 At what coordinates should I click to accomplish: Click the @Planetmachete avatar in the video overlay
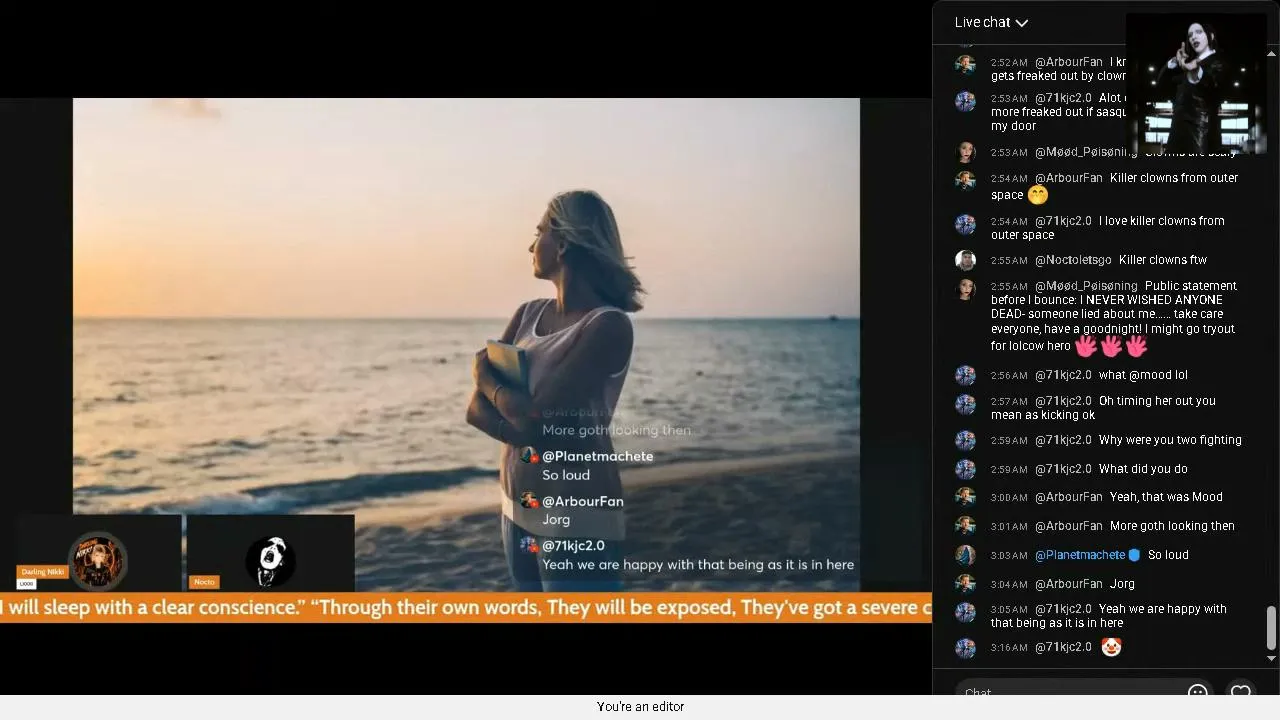[x=529, y=456]
